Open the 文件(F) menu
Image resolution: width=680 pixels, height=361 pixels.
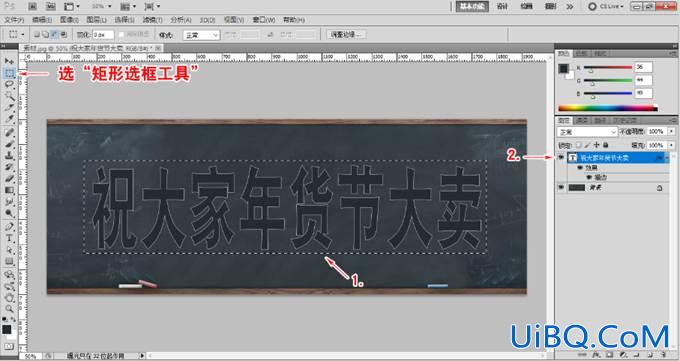[x=14, y=20]
